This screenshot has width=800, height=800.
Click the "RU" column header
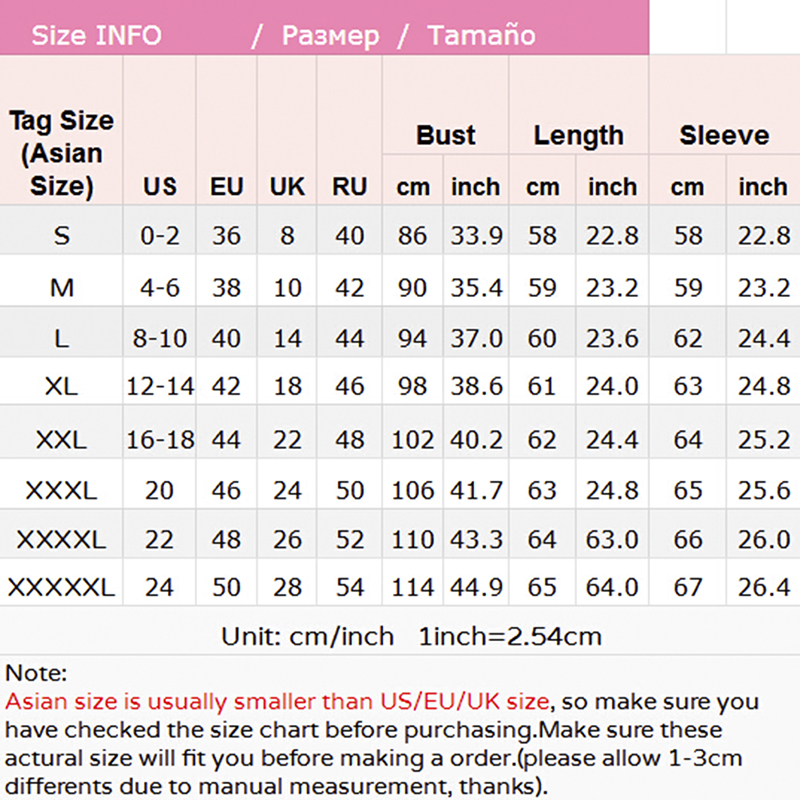[x=350, y=186]
